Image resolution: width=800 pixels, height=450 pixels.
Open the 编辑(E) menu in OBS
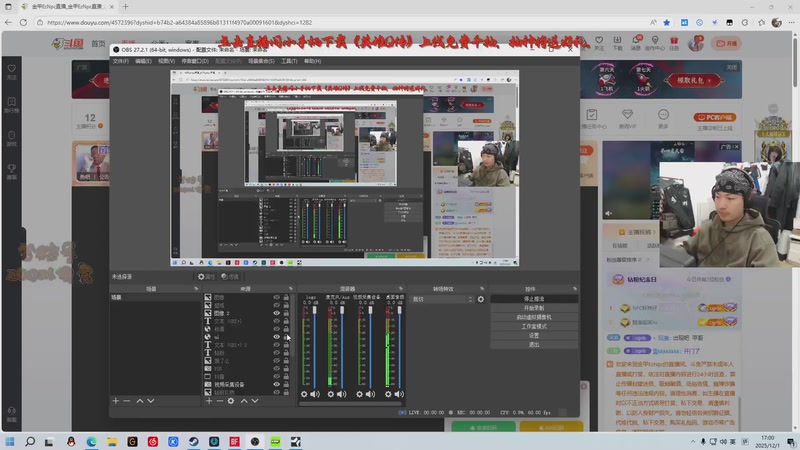tap(143, 61)
